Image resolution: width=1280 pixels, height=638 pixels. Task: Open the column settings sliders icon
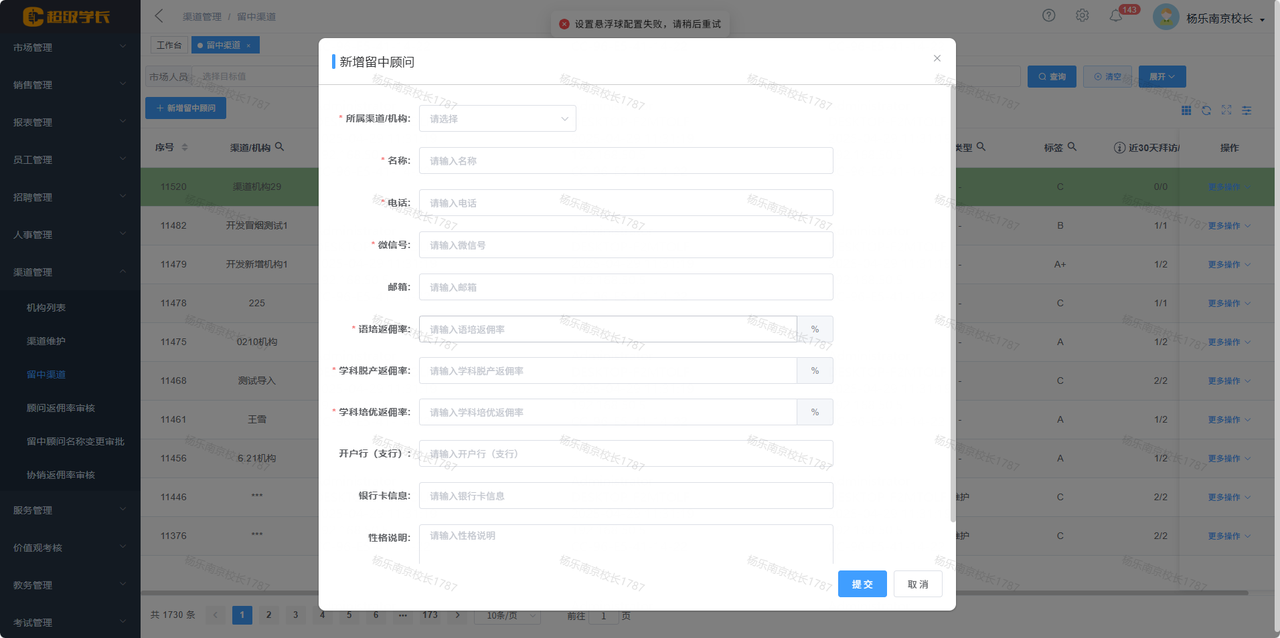tap(1246, 110)
